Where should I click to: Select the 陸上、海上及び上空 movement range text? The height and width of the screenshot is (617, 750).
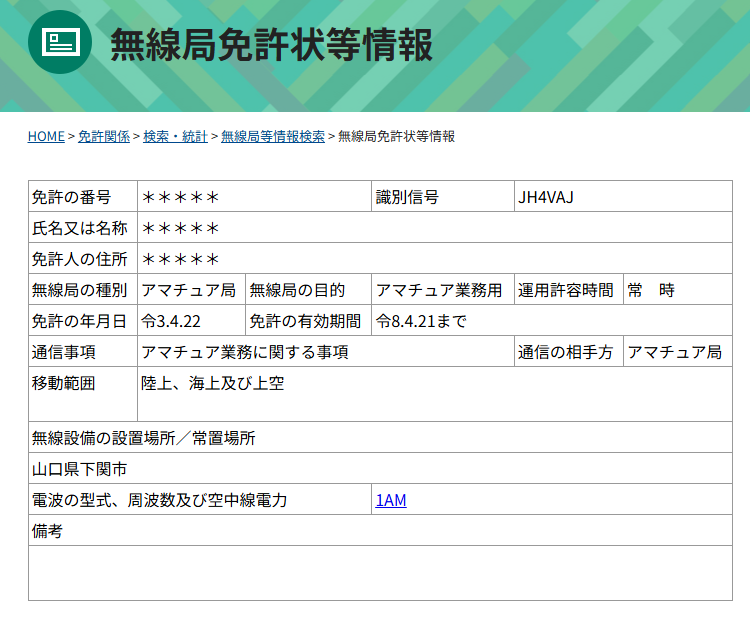coord(212,383)
